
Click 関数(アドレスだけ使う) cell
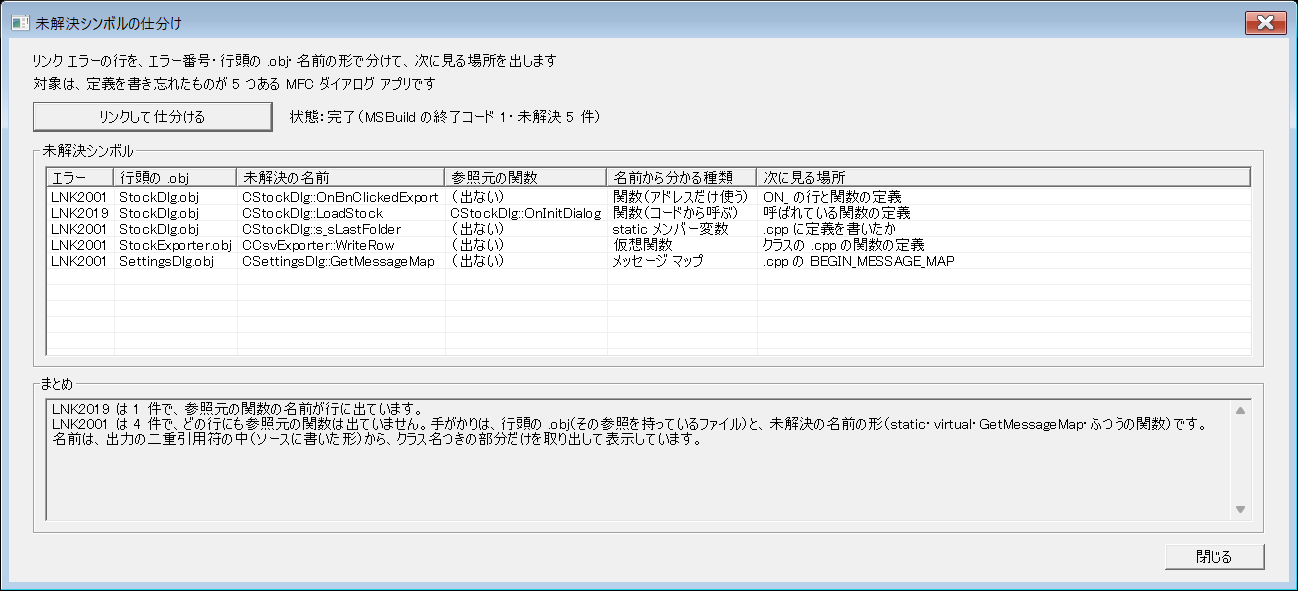point(680,197)
